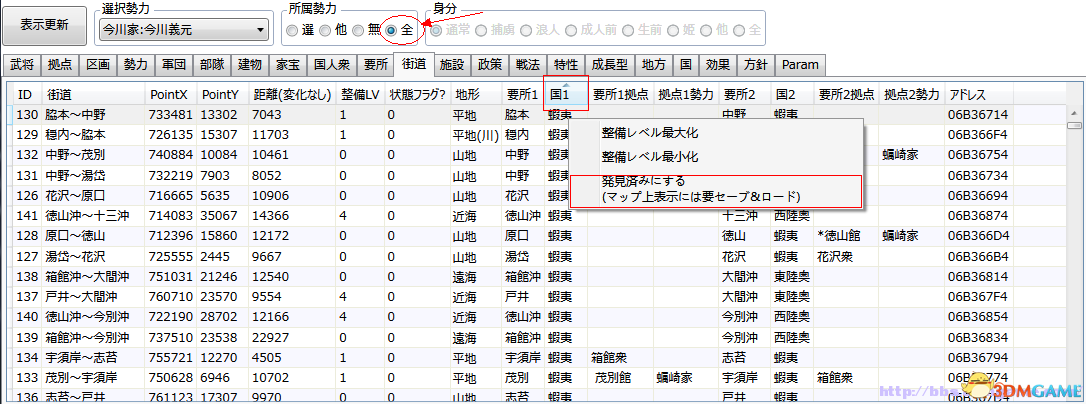Choose 整備レベル最大化 from context menu
The width and height of the screenshot is (1086, 404).
(x=649, y=132)
